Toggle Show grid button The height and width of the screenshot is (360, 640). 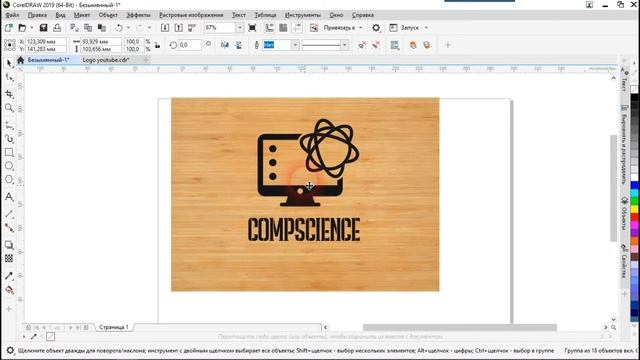[x=283, y=28]
